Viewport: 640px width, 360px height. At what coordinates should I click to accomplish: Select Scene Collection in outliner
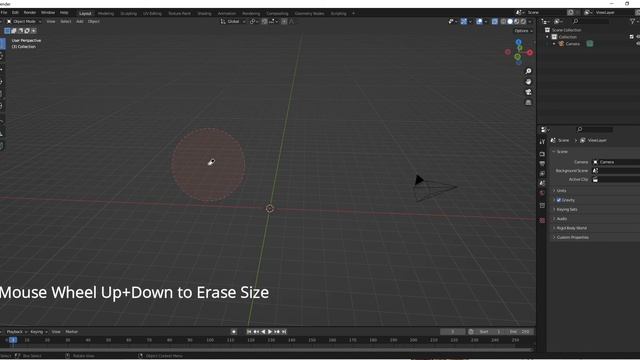[566, 30]
